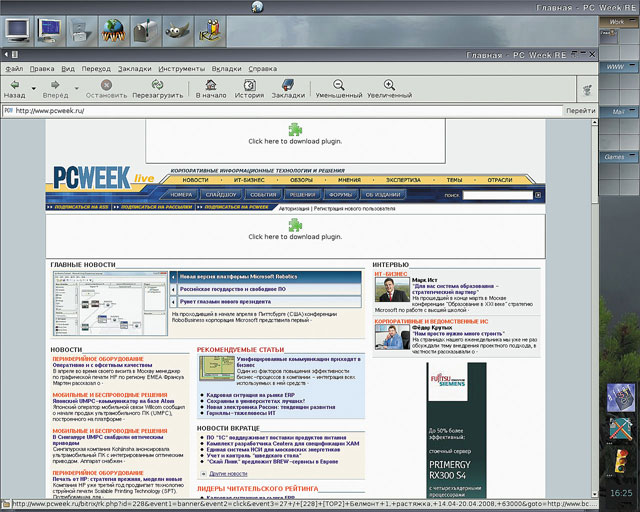Collapse the Work desktop group arrow
Image resolution: width=640 pixels, height=512 pixels.
tap(633, 20)
